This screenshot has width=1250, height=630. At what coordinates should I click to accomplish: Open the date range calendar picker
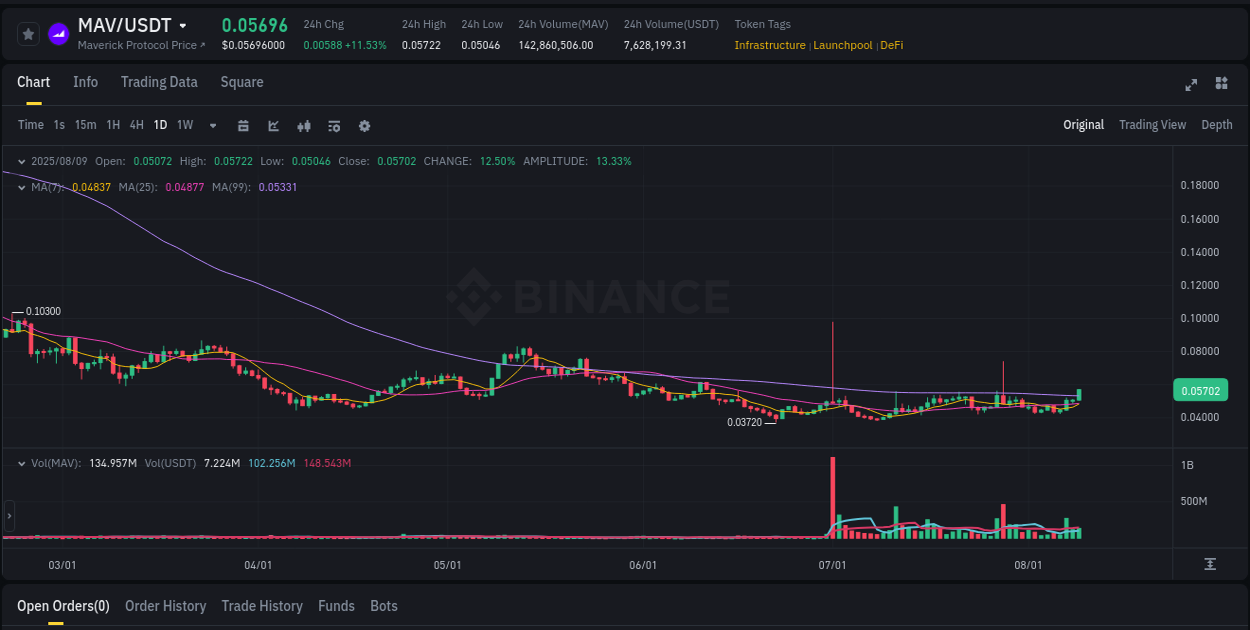pyautogui.click(x=243, y=125)
